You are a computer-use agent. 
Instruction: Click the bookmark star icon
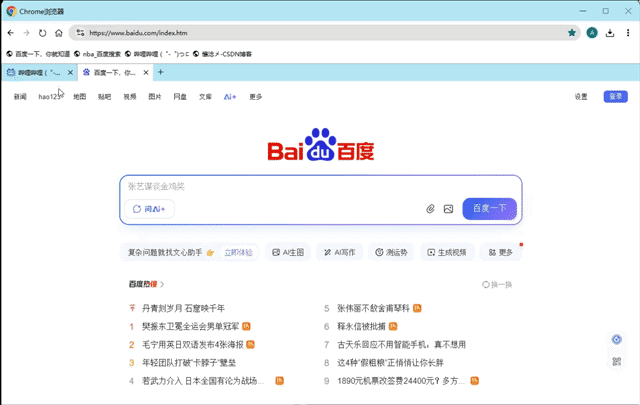(x=572, y=33)
